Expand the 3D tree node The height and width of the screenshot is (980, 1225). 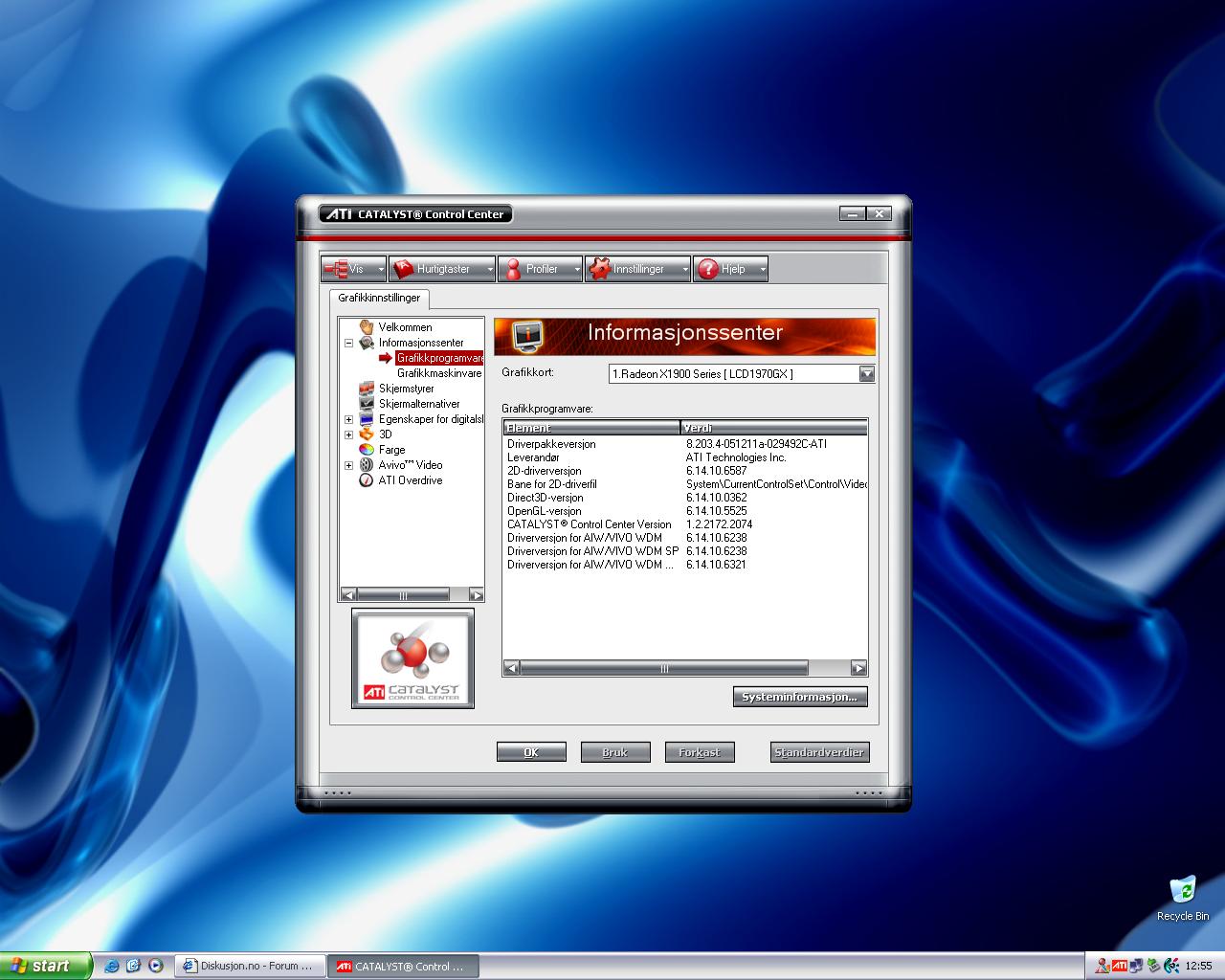click(x=348, y=434)
